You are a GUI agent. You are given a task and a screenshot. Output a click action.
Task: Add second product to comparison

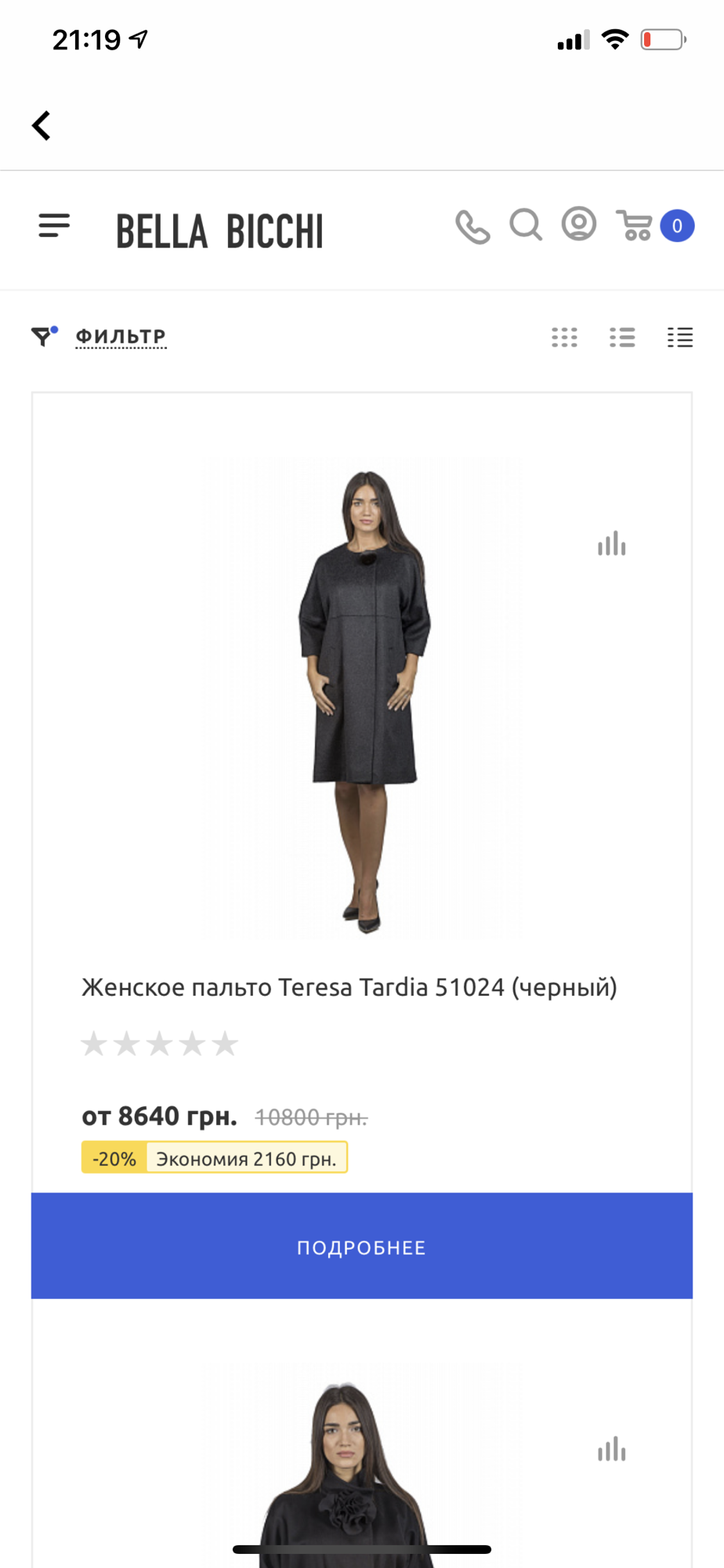[612, 1449]
